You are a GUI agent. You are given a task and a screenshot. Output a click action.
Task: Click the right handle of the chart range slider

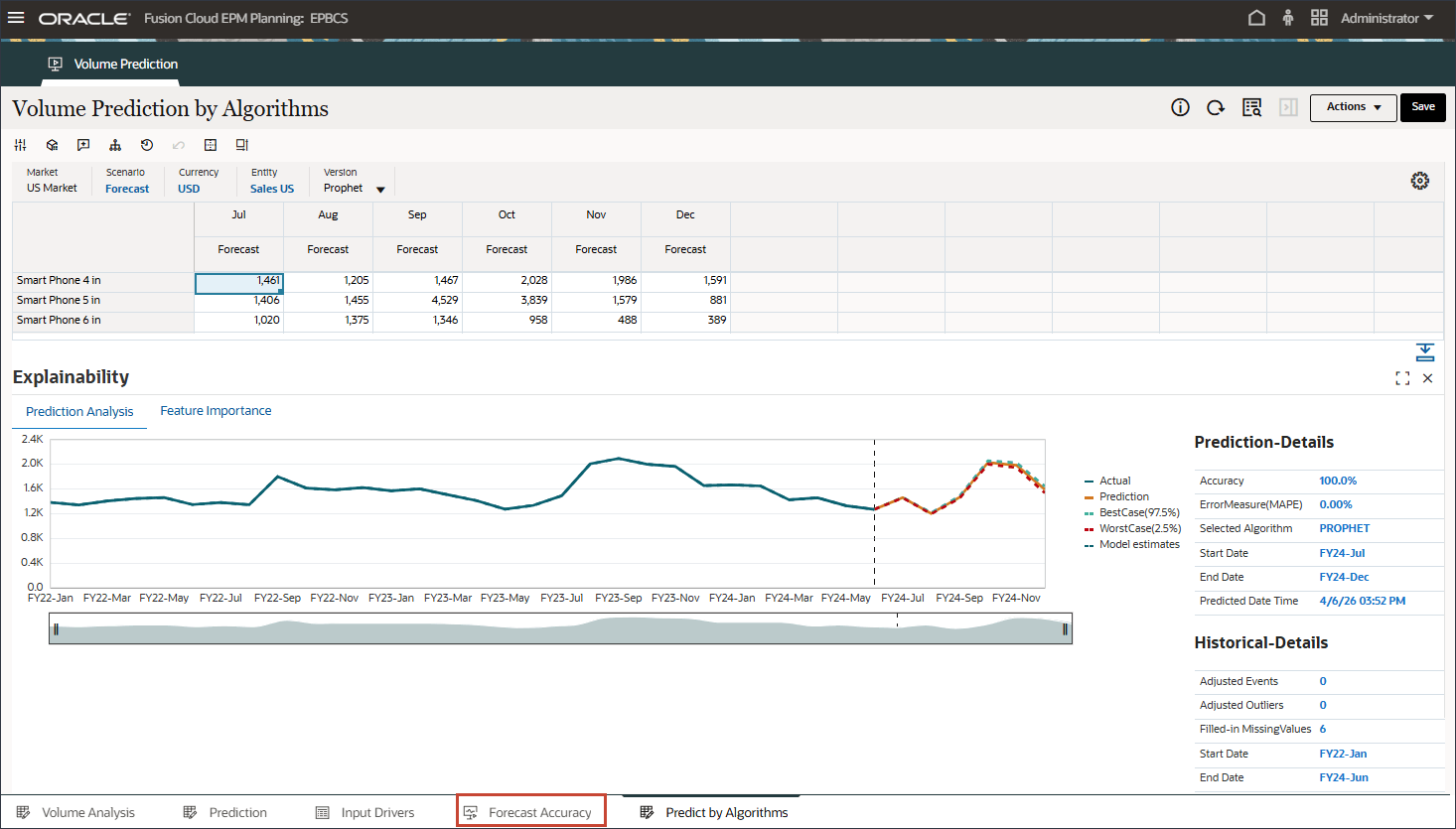coord(1065,628)
